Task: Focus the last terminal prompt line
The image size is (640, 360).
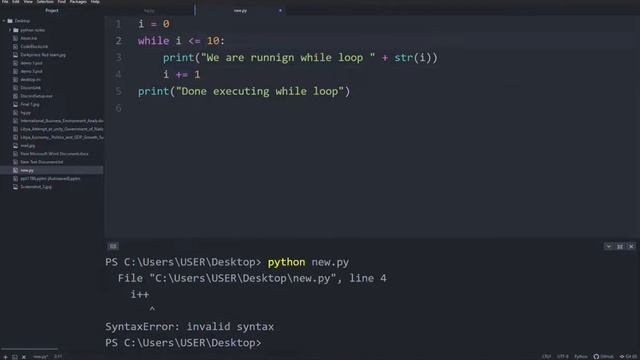Action: 183,343
